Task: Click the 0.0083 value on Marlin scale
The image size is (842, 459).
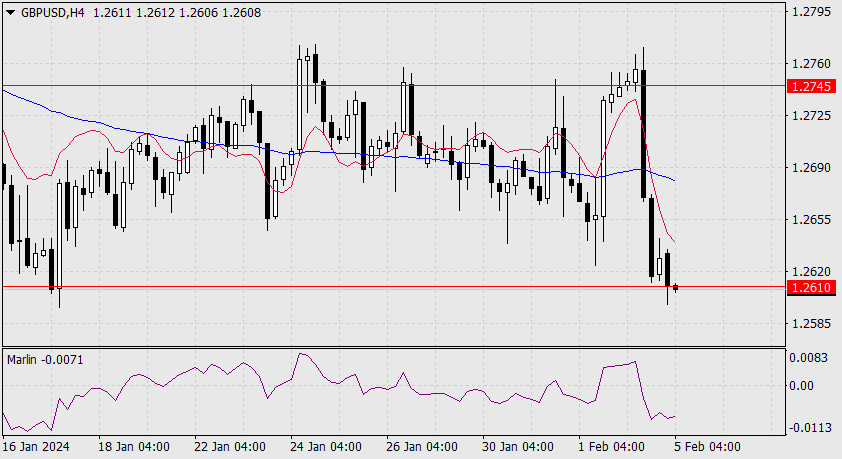Action: pyautogui.click(x=806, y=357)
